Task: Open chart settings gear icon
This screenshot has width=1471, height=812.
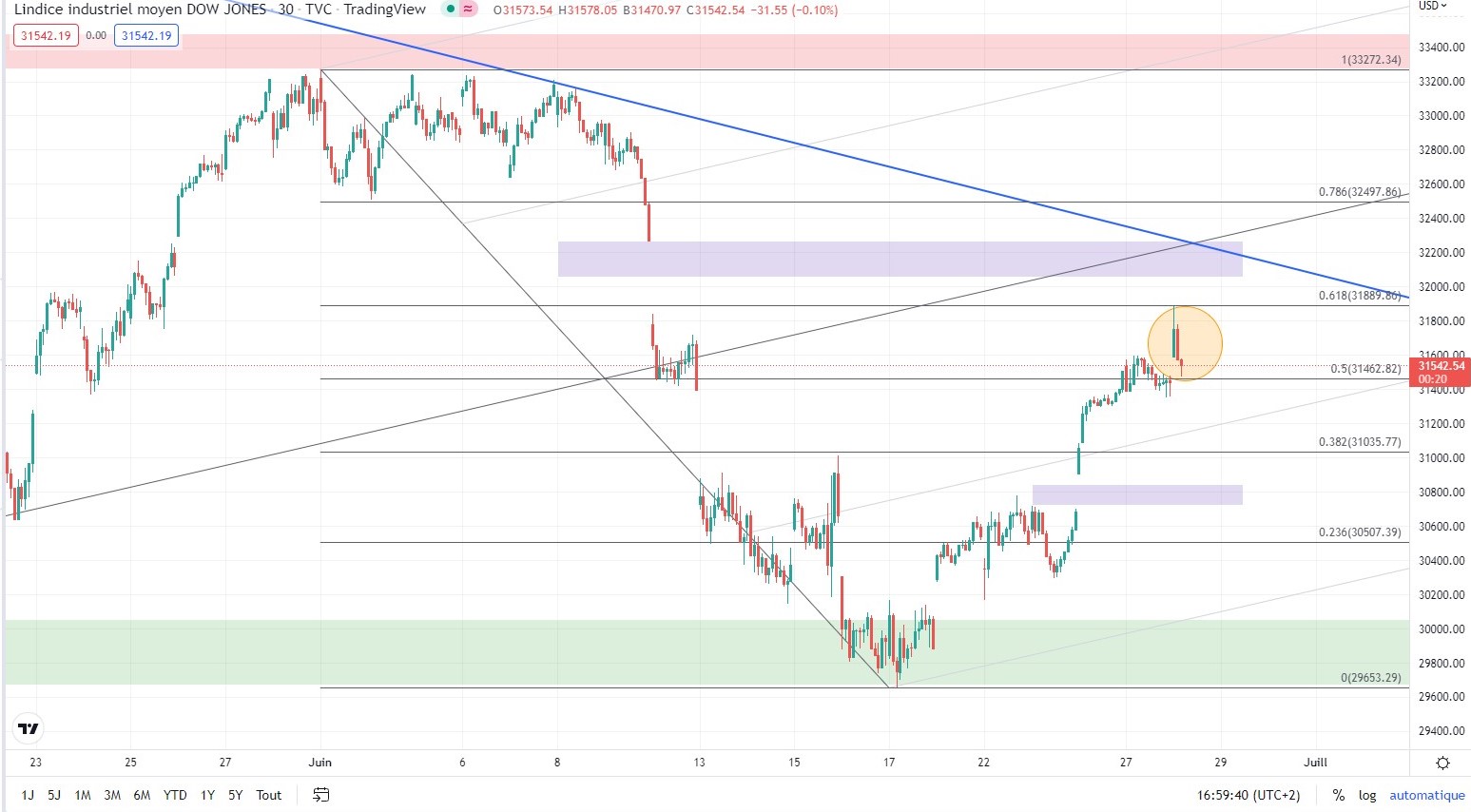Action: click(1442, 763)
